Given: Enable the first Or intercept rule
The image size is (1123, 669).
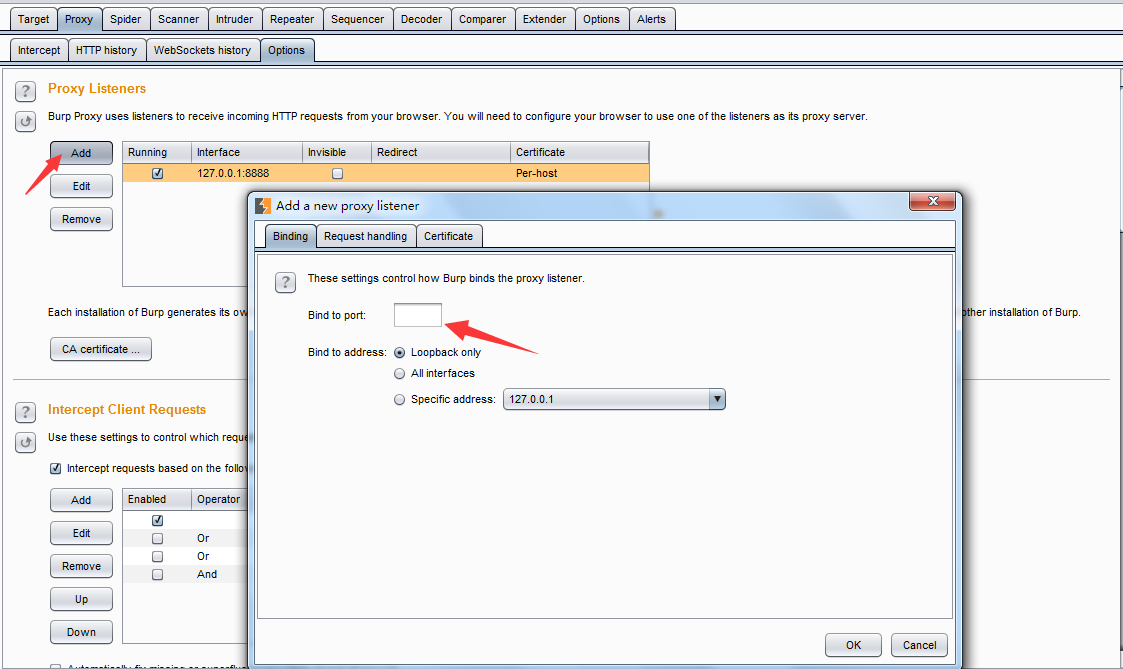Looking at the screenshot, I should click(x=158, y=539).
